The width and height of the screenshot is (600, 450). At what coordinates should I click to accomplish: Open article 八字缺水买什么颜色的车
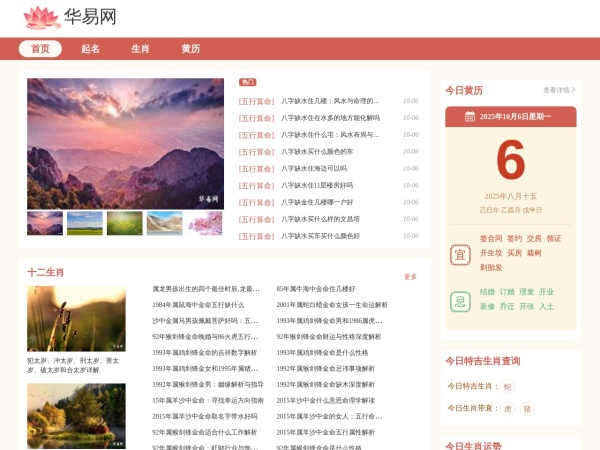[317, 152]
